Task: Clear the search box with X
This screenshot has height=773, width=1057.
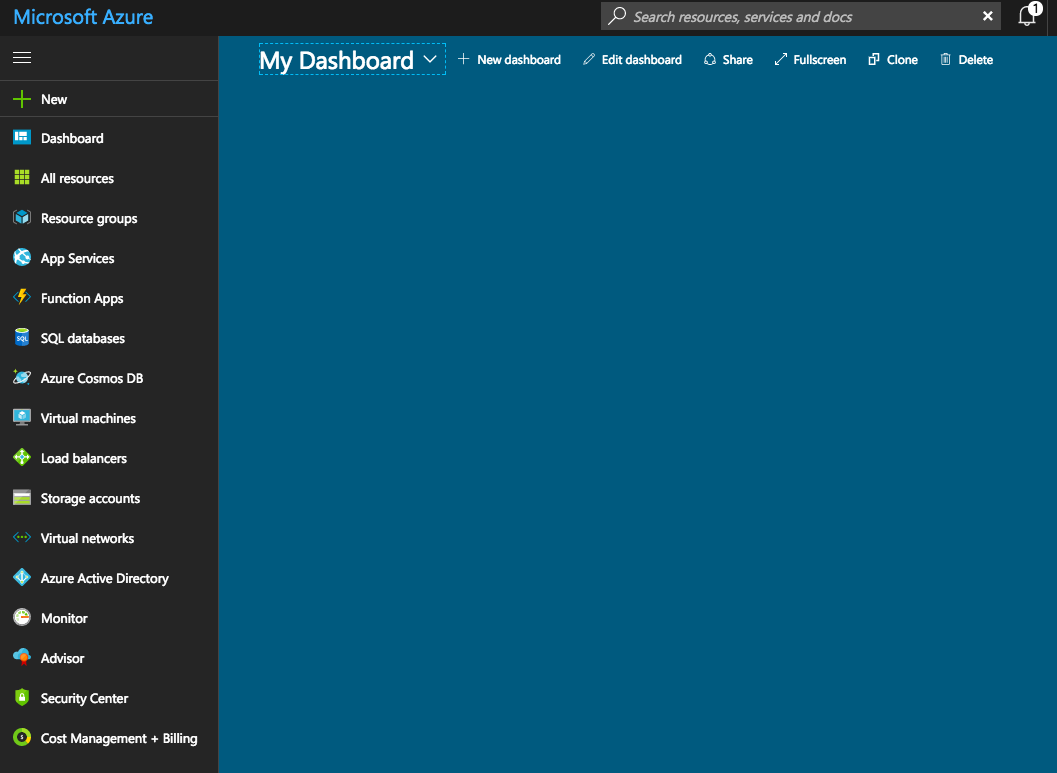Action: (x=987, y=16)
